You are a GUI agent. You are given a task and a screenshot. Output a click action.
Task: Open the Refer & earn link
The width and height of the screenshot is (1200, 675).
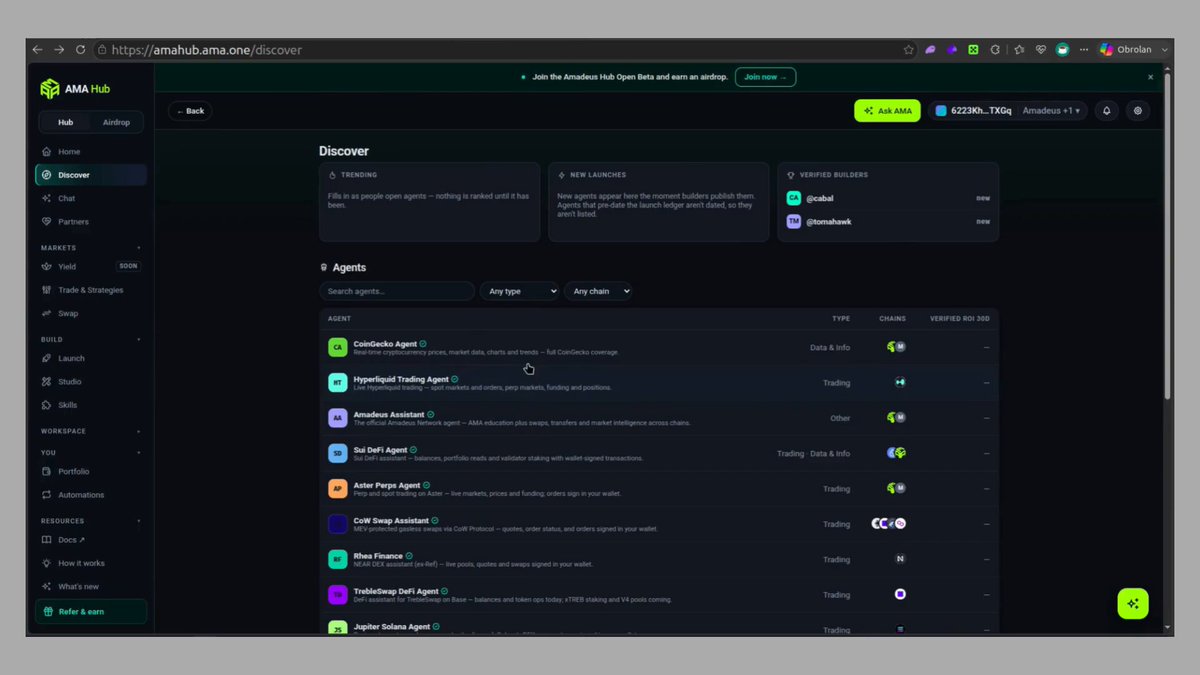[91, 612]
